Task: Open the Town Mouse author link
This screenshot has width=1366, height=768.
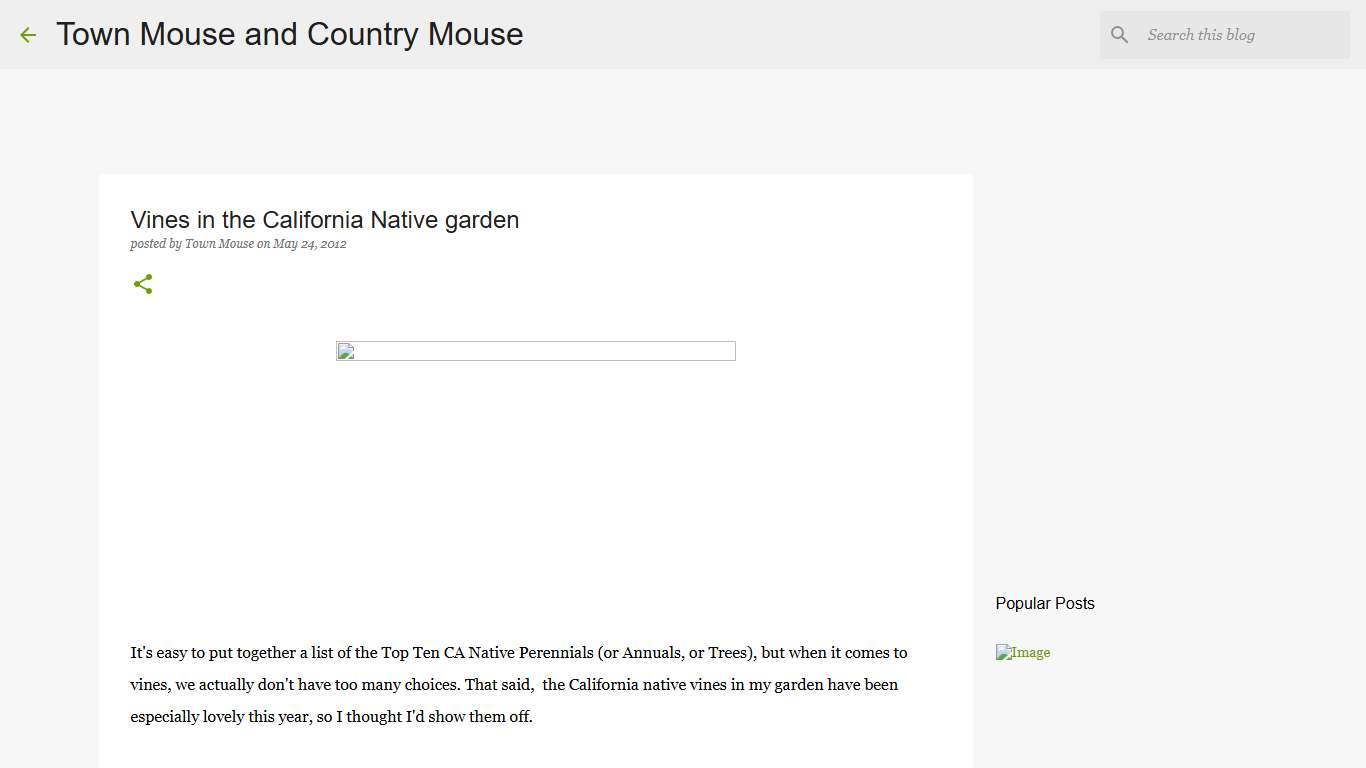Action: 219,244
